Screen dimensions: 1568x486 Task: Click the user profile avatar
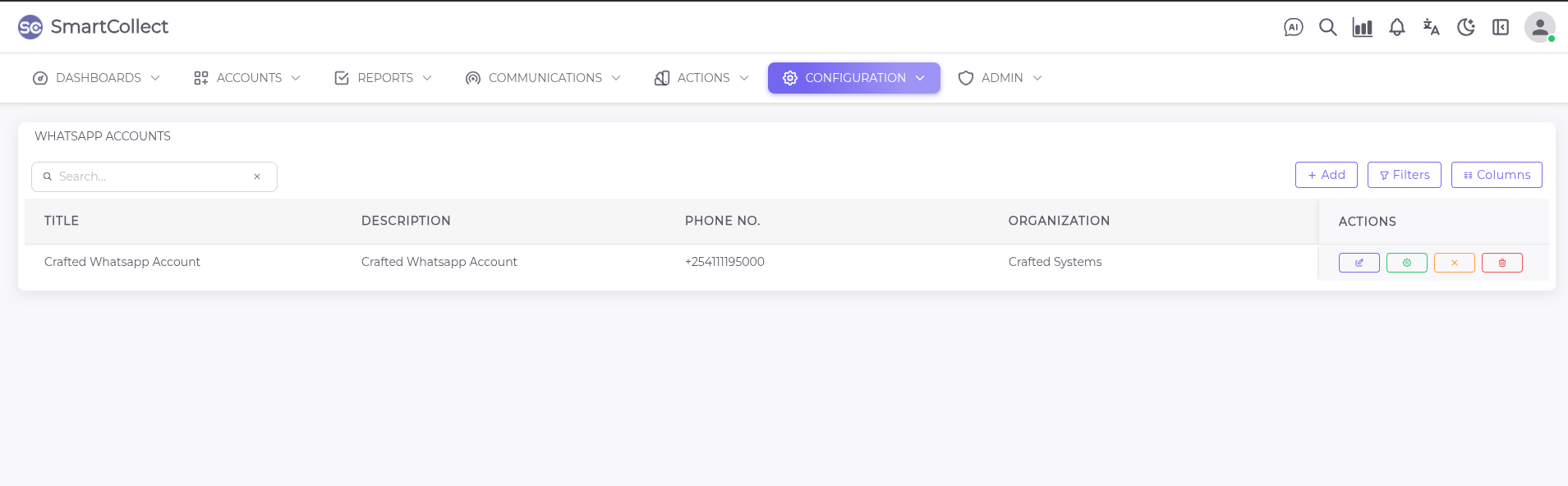pyautogui.click(x=1539, y=27)
